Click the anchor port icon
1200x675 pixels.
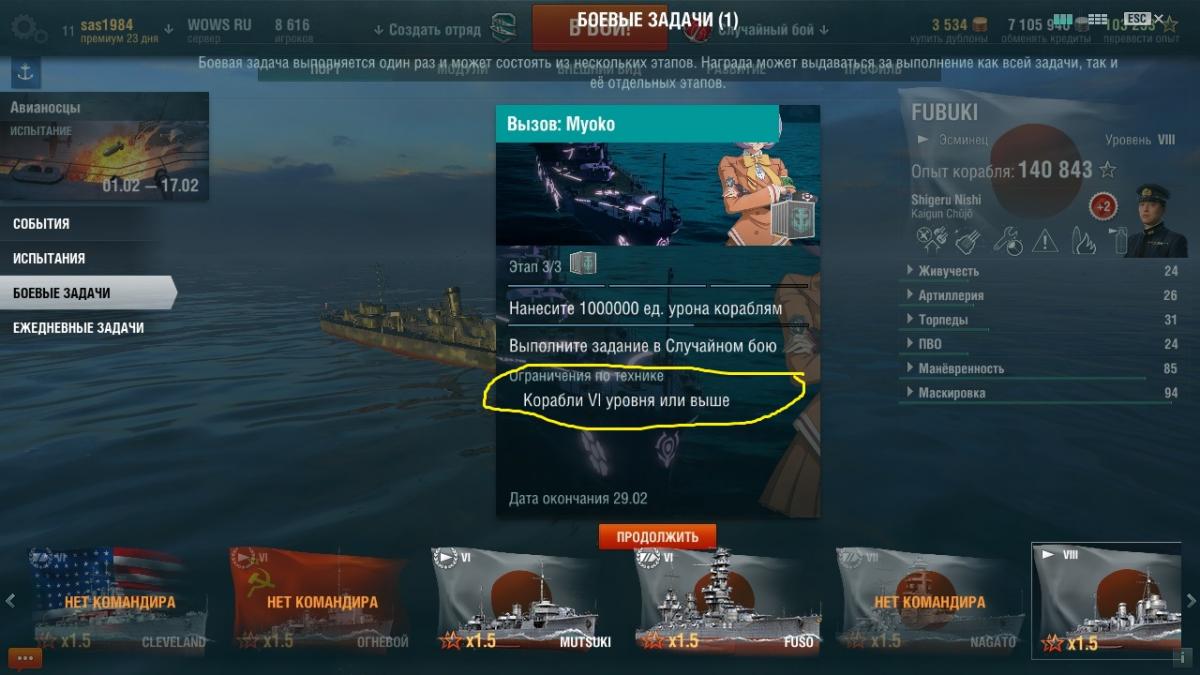pyautogui.click(x=26, y=72)
